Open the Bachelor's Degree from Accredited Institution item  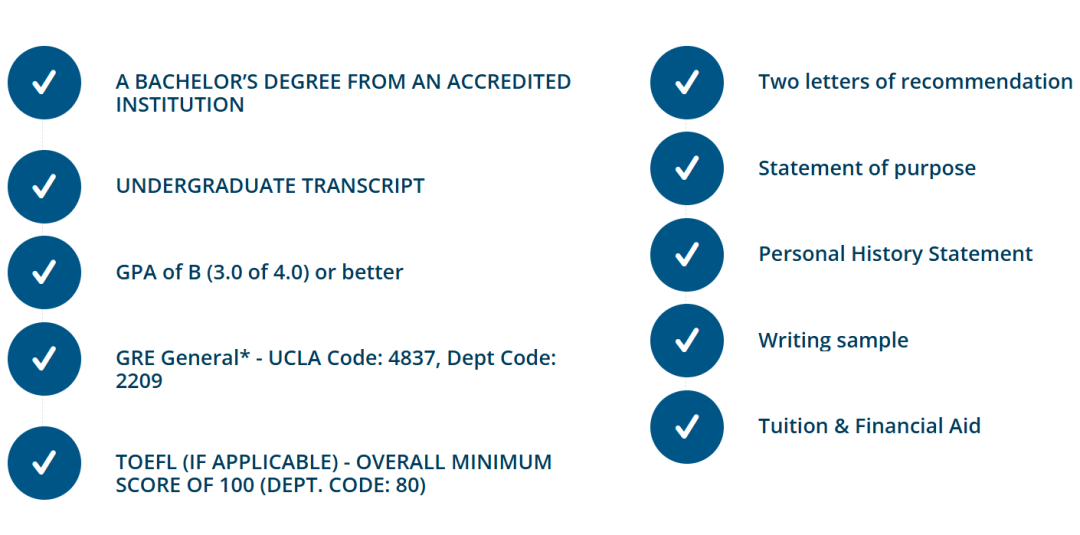(x=343, y=93)
